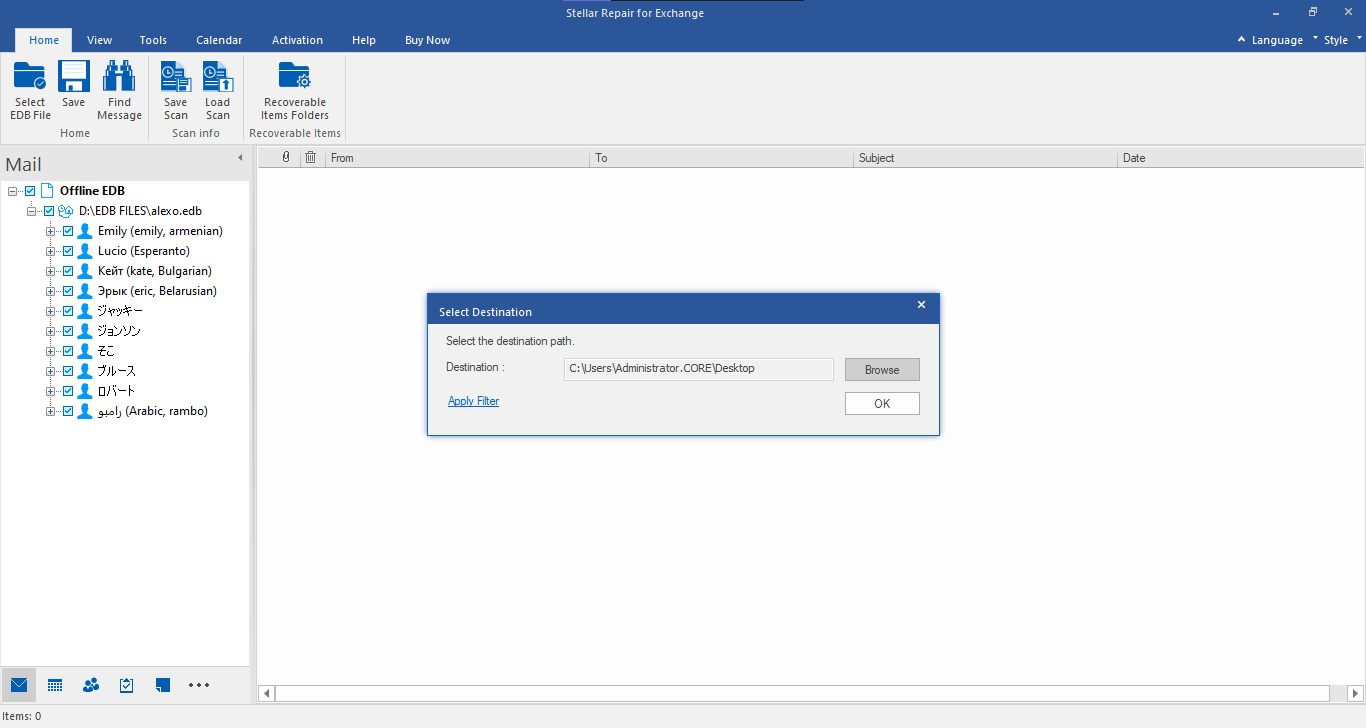Open the Calendar ribbon tab

coord(219,40)
